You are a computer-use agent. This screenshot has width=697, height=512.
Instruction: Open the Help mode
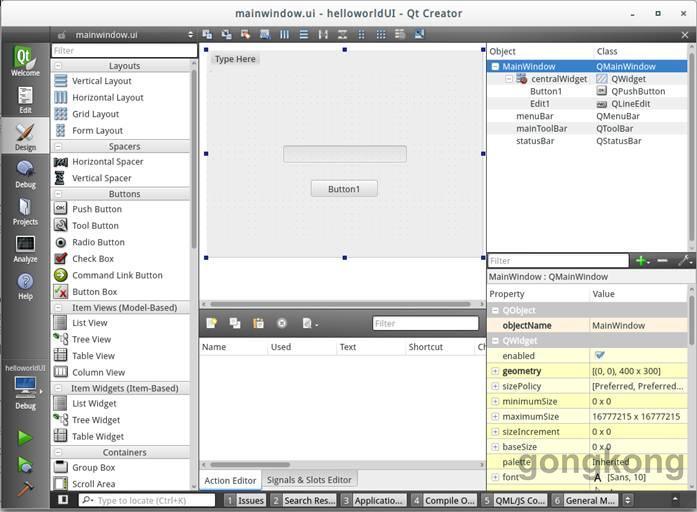25,286
